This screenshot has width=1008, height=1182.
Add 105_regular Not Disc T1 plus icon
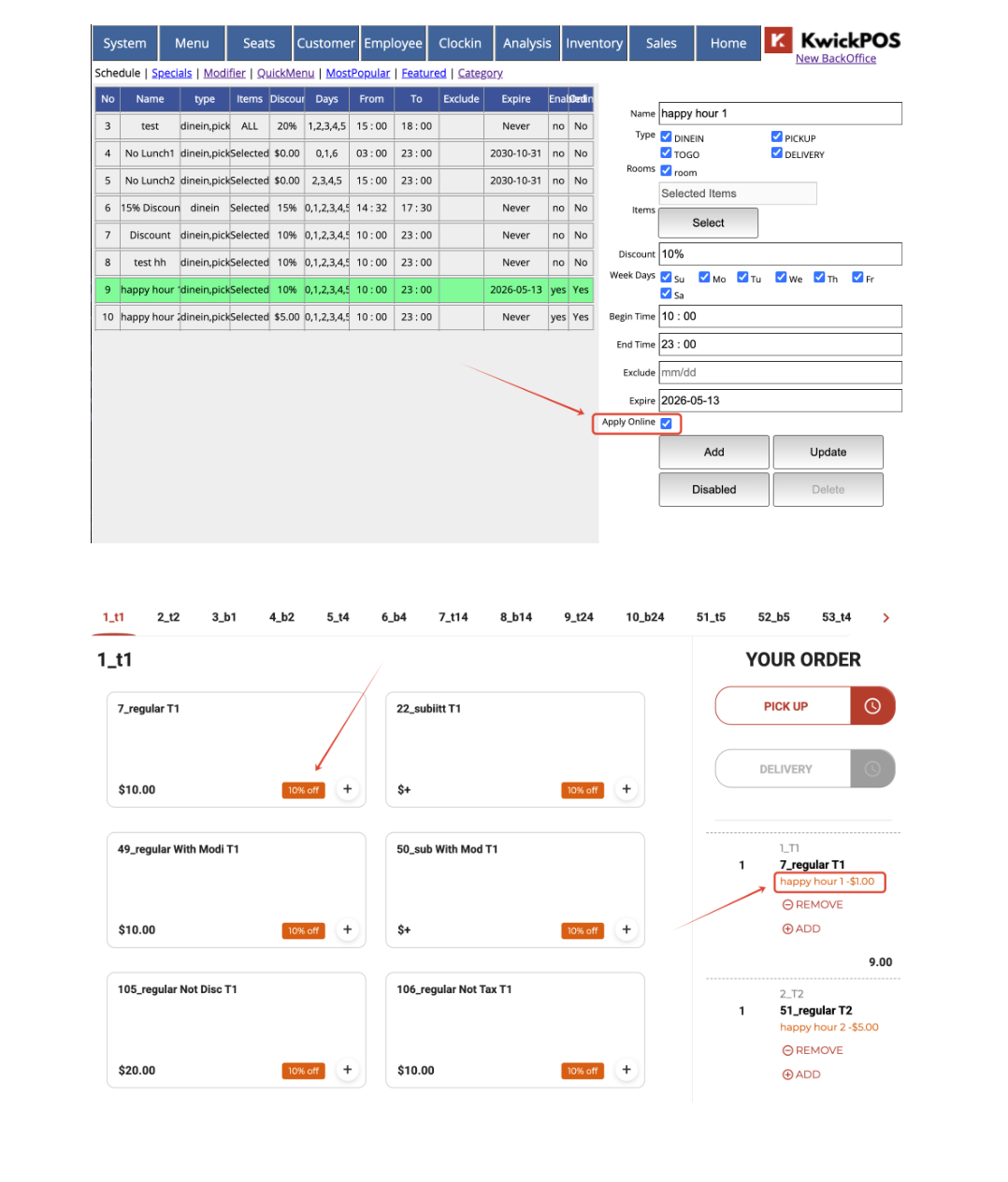pos(348,1070)
